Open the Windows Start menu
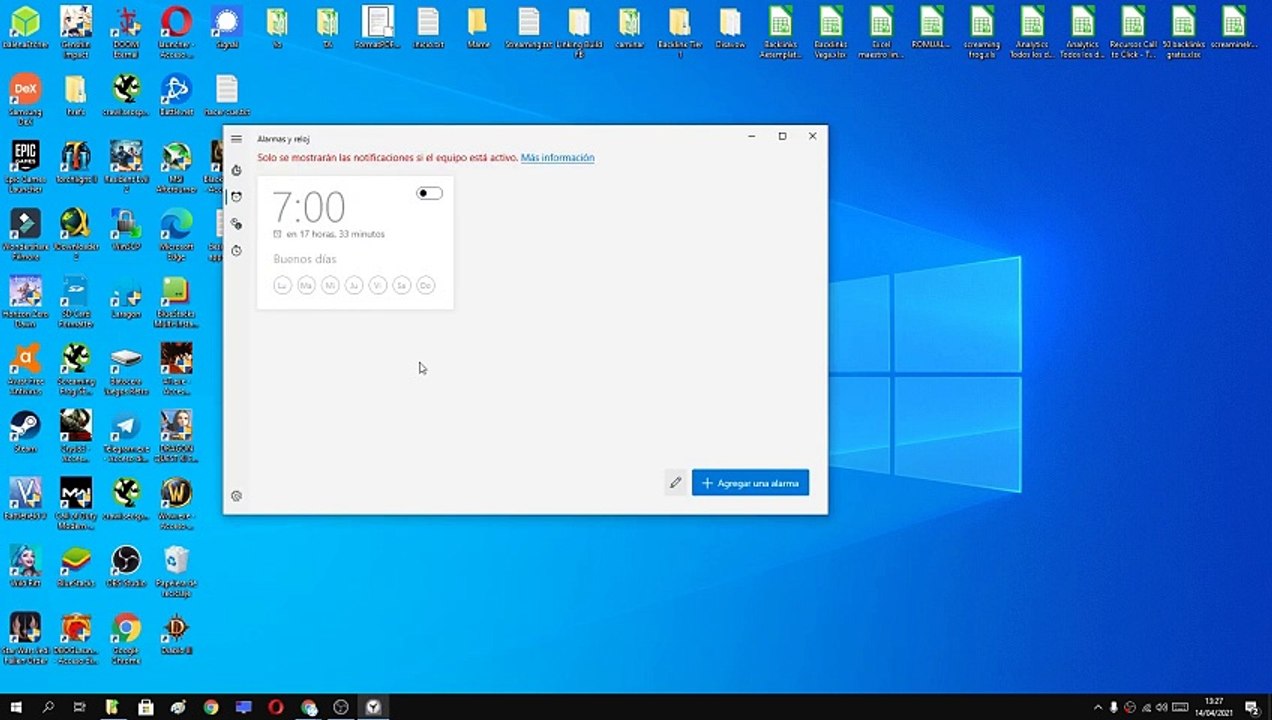The height and width of the screenshot is (720, 1272). pos(16,707)
